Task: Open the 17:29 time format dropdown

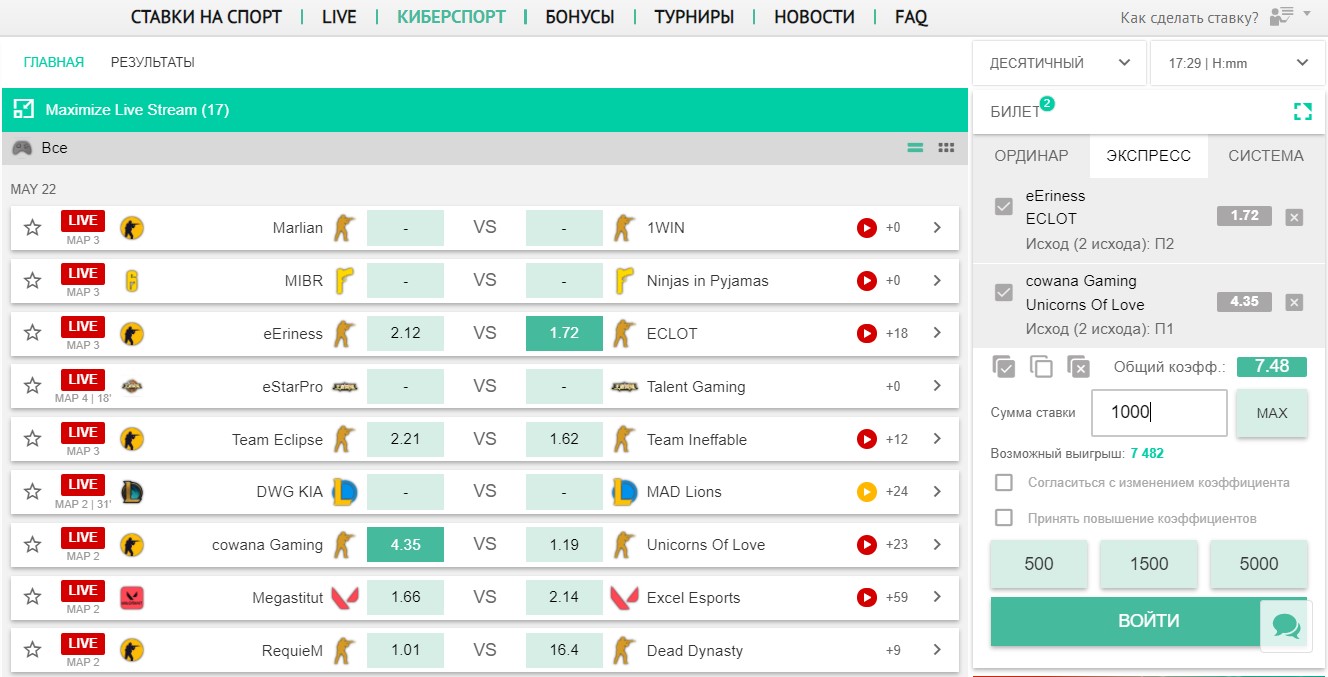Action: (1238, 63)
